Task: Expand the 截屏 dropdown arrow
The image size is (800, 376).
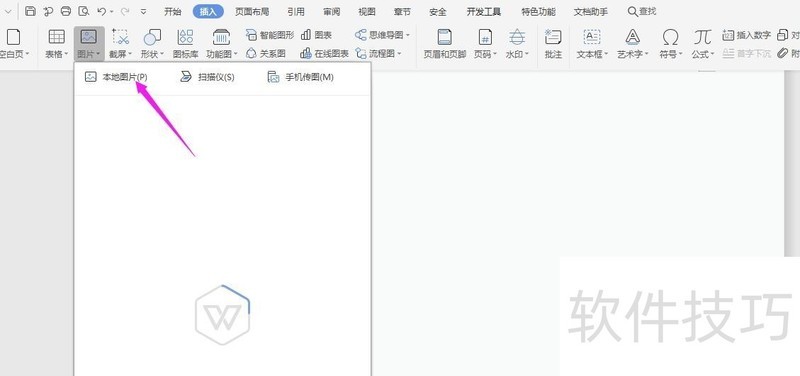Action: [x=130, y=54]
